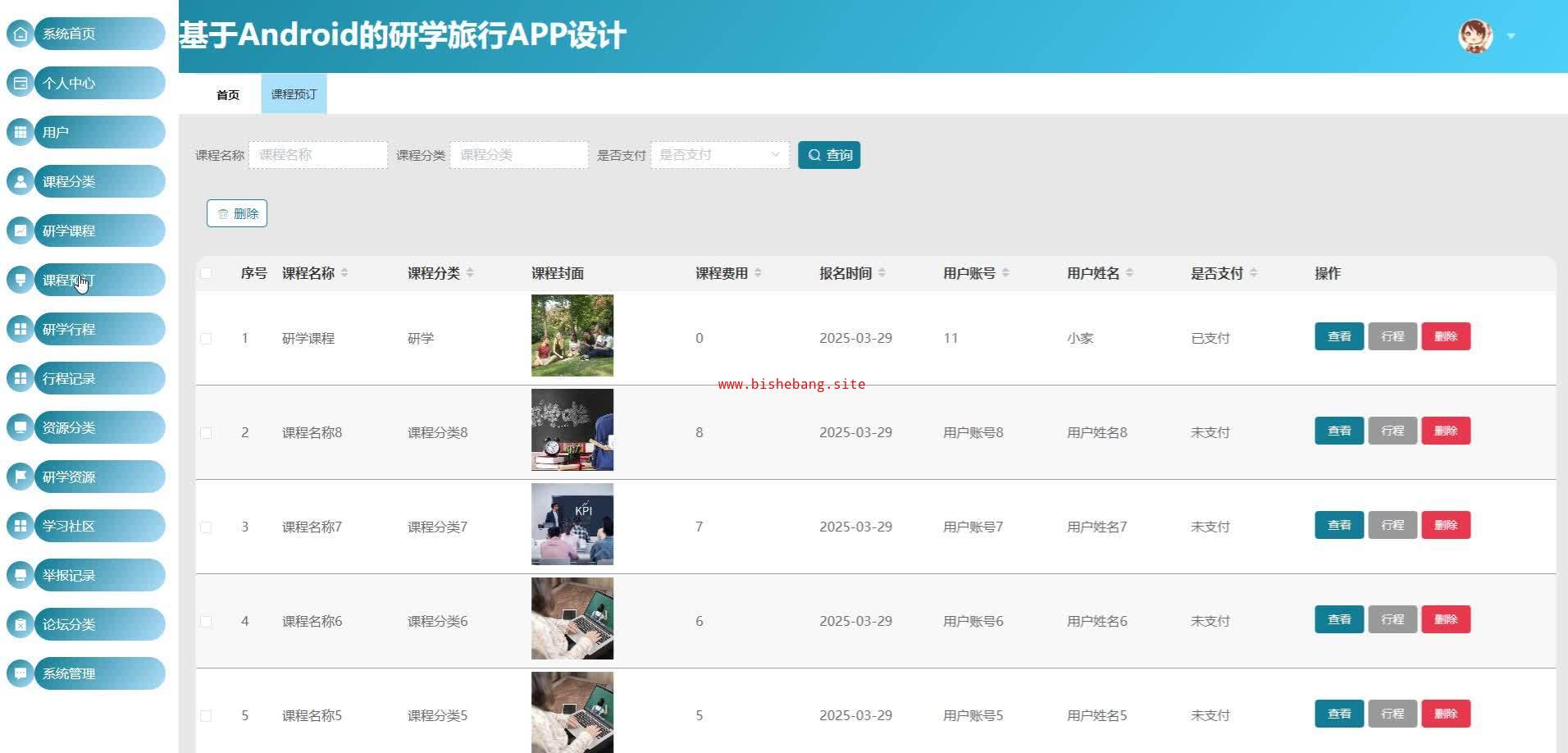Delete the 课程名称7 row

[x=1446, y=525]
